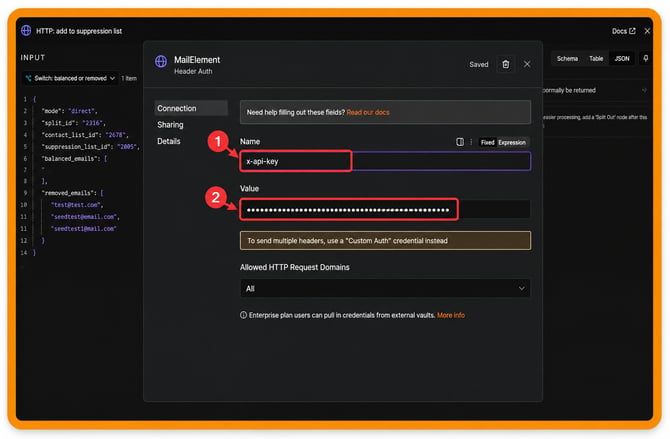
Task: Open the focus panel icon next to Name
Action: click(x=460, y=142)
